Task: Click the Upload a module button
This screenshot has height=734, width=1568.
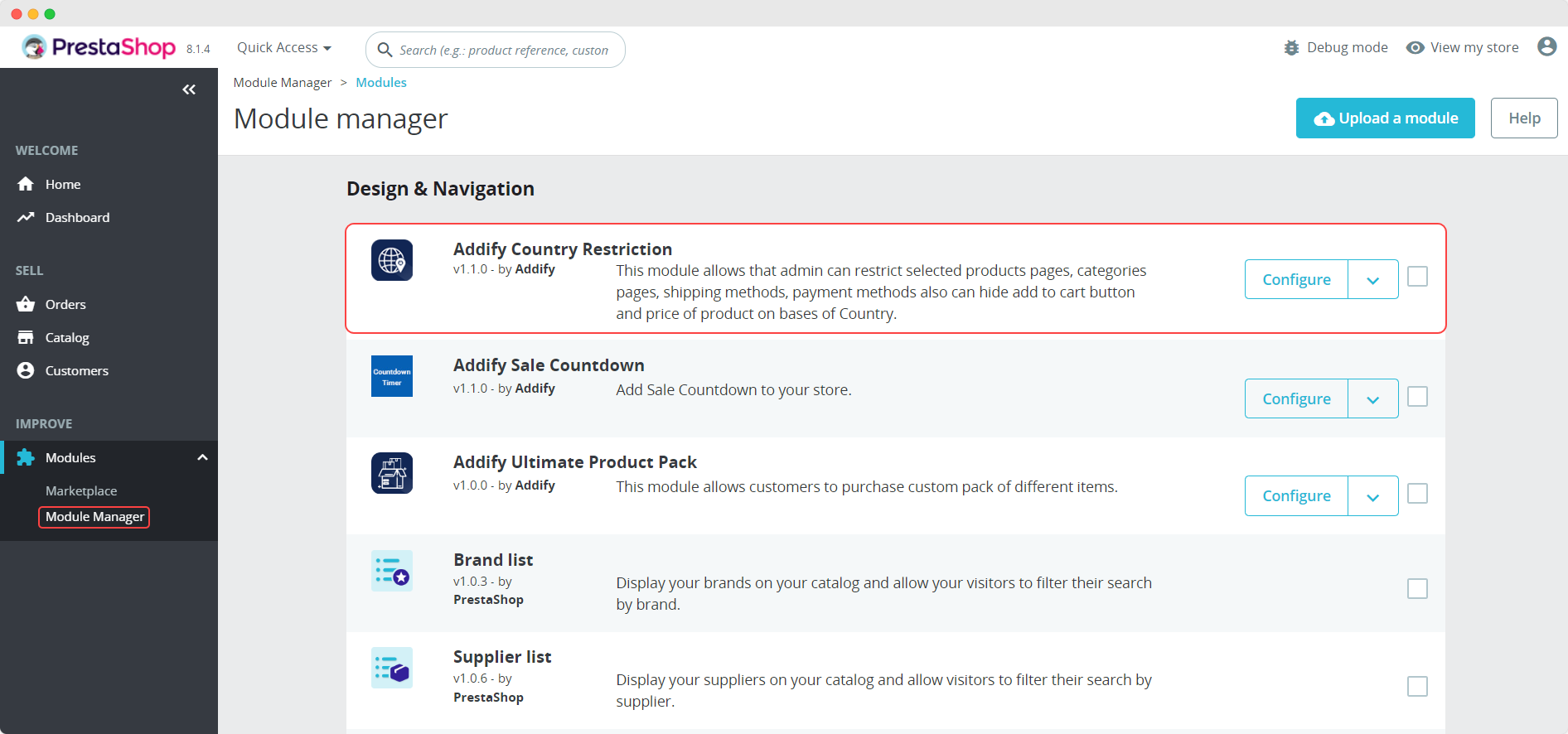Action: tap(1385, 118)
